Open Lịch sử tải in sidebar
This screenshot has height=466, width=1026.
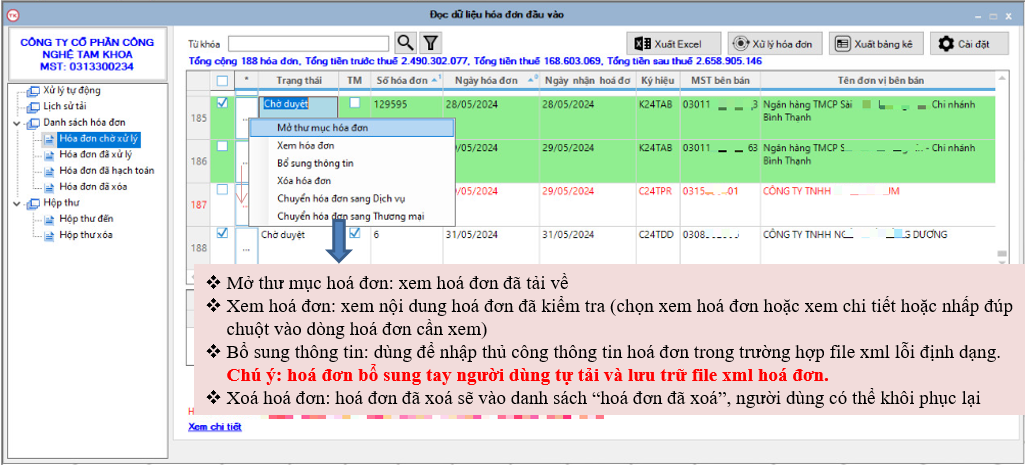(x=65, y=105)
